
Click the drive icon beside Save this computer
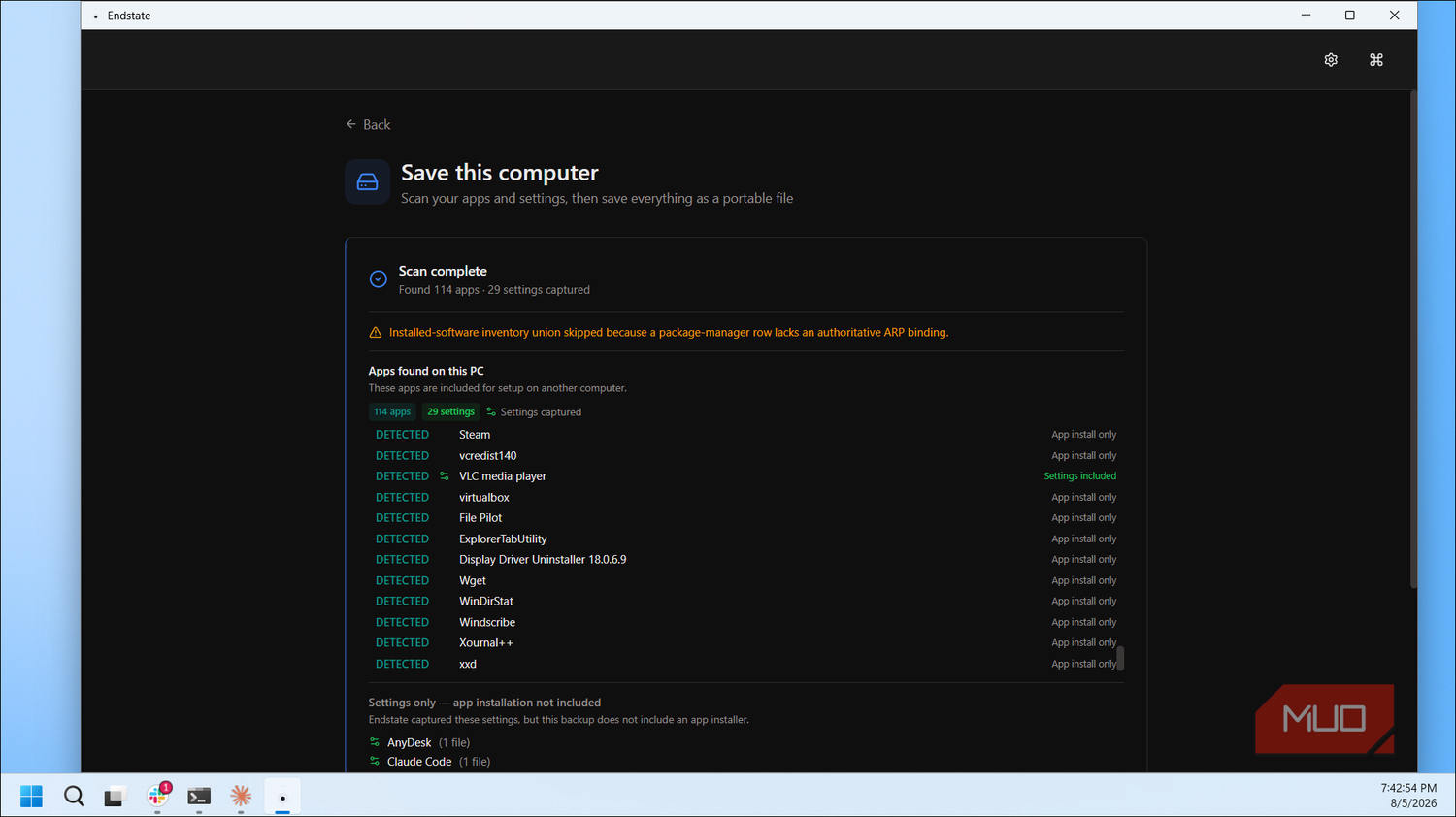coord(367,182)
